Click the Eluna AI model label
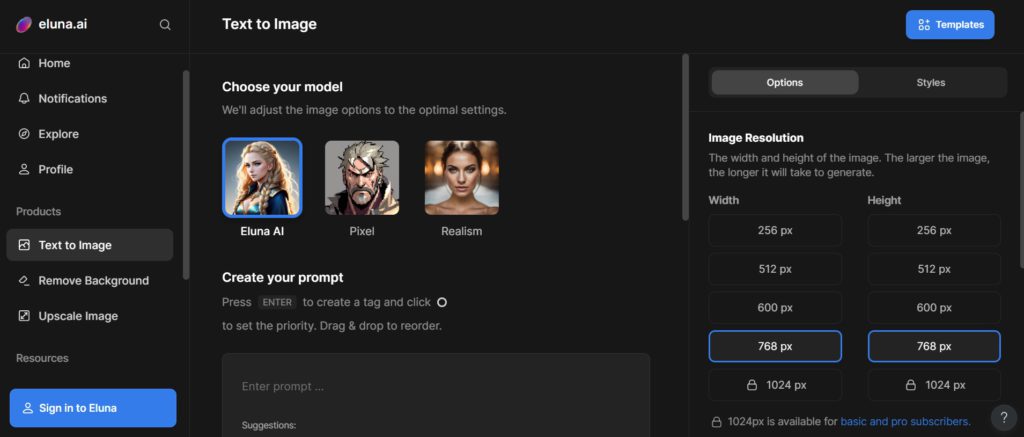 click(262, 231)
